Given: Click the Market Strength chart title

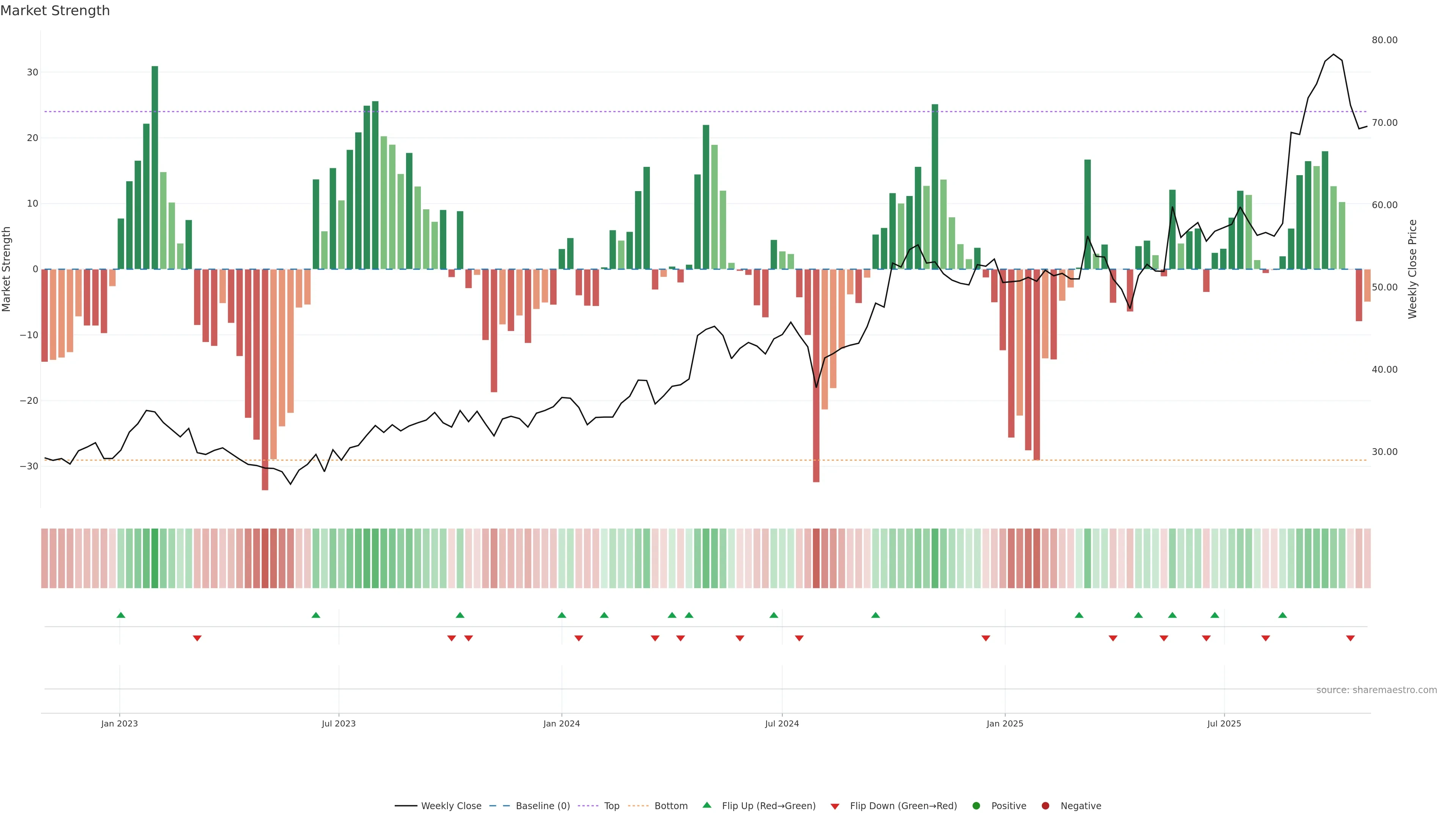Looking at the screenshot, I should point(55,11).
